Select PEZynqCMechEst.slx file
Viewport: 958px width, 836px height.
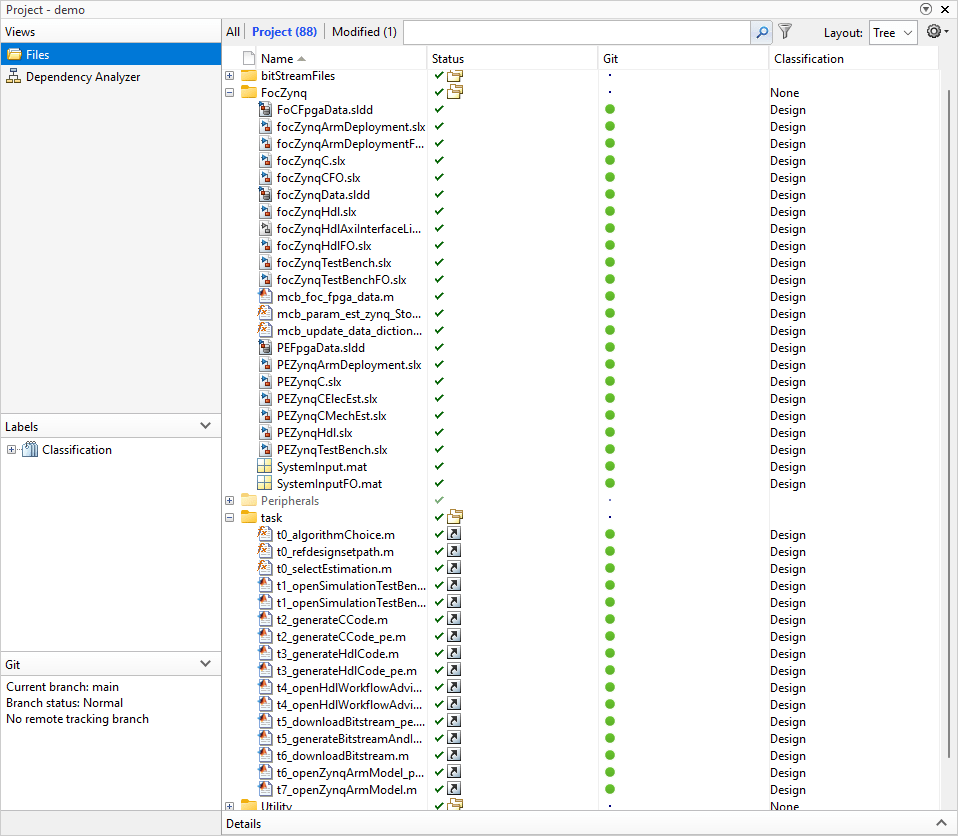coord(331,416)
